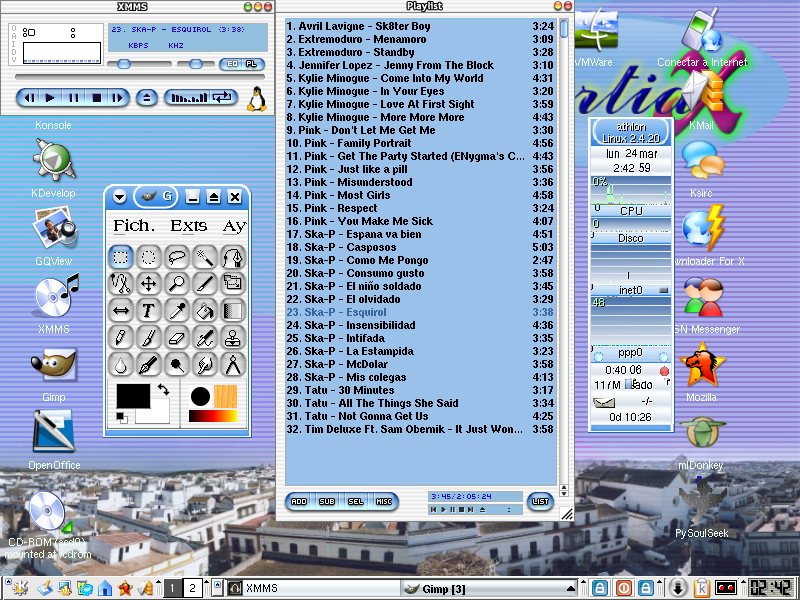Select the Rectangle Select tool in Gimp
Image resolution: width=800 pixels, height=600 pixels.
(121, 257)
